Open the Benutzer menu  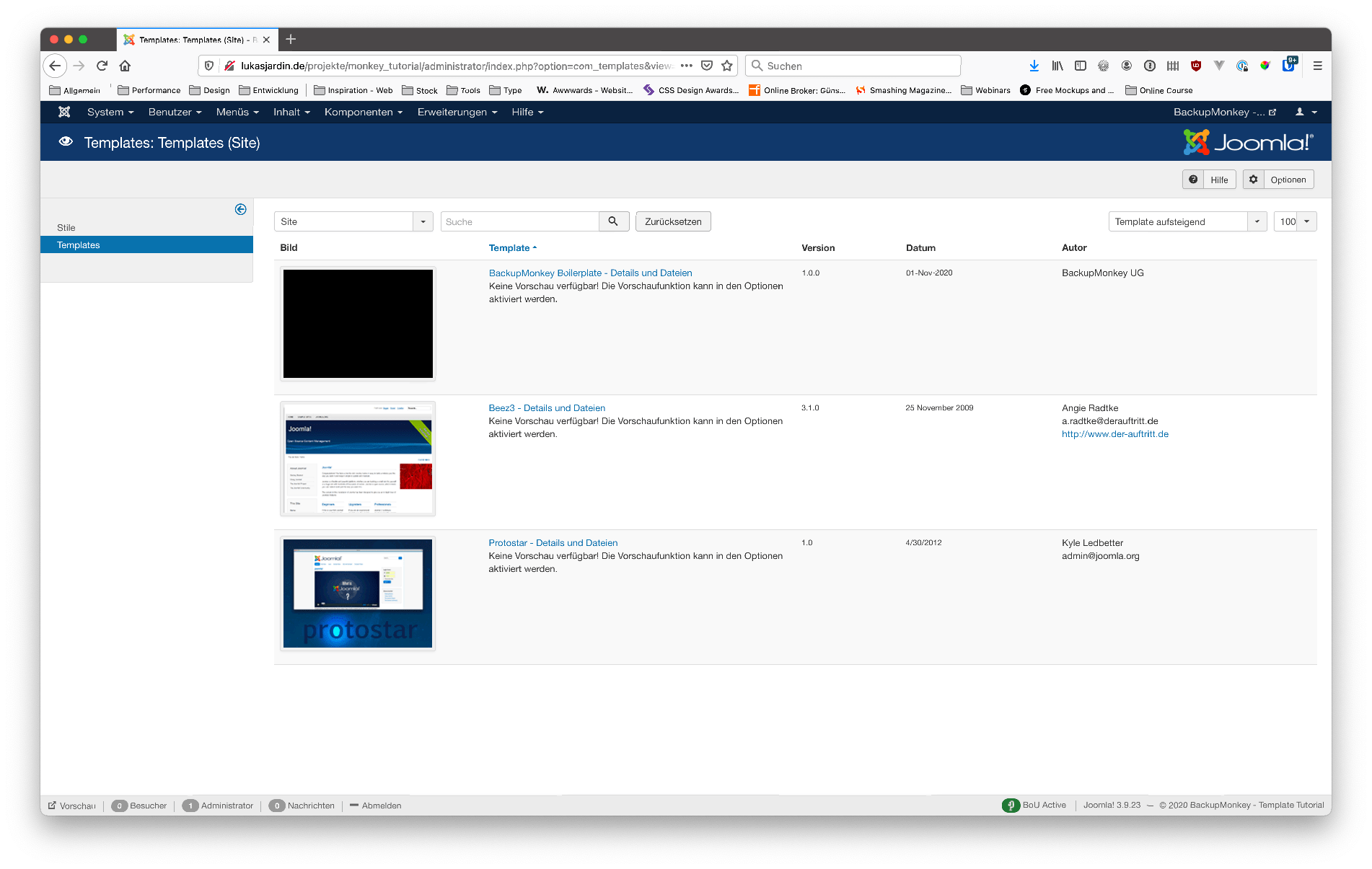(175, 112)
